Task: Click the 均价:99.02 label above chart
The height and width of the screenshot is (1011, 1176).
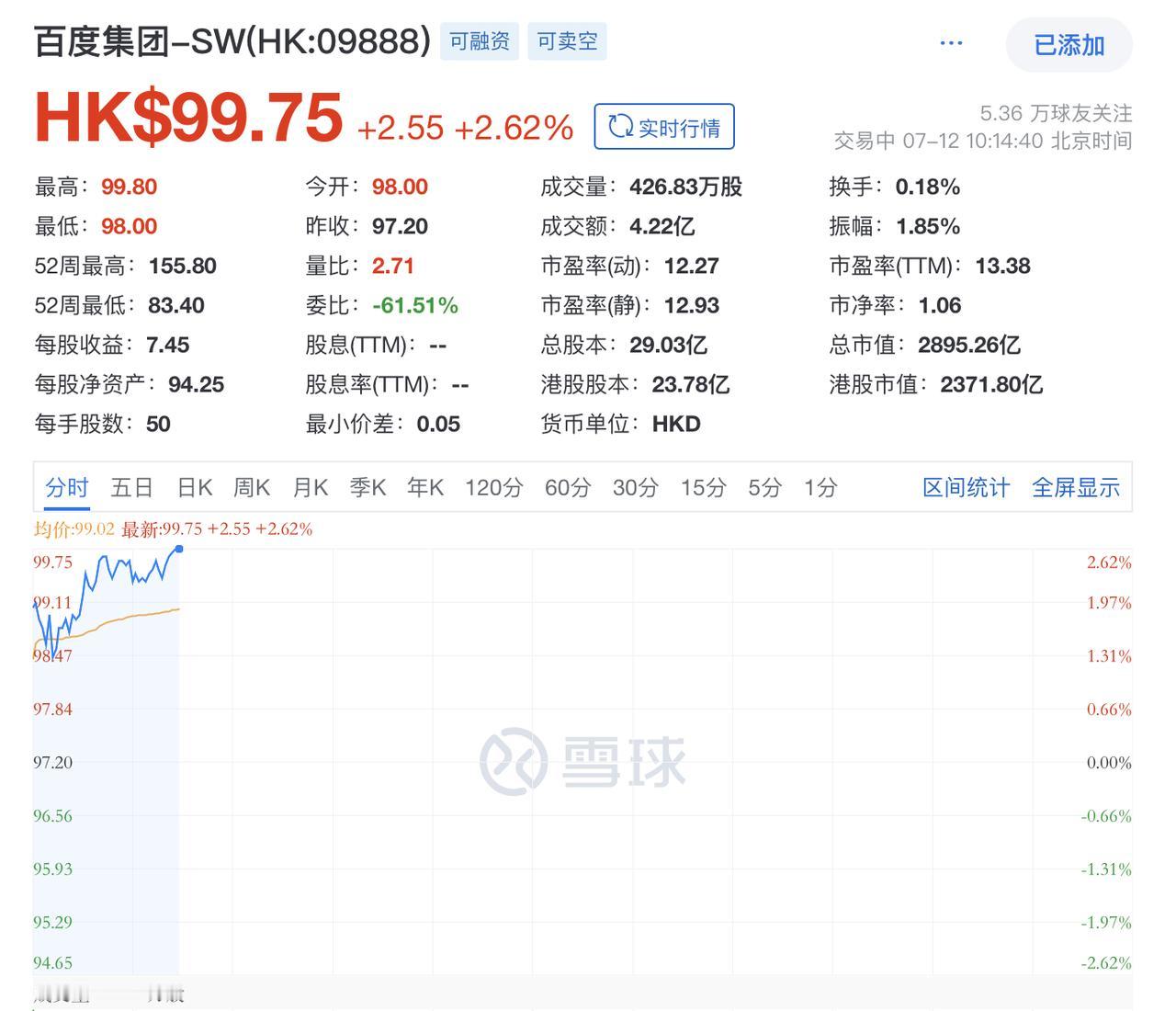Action: 74,528
